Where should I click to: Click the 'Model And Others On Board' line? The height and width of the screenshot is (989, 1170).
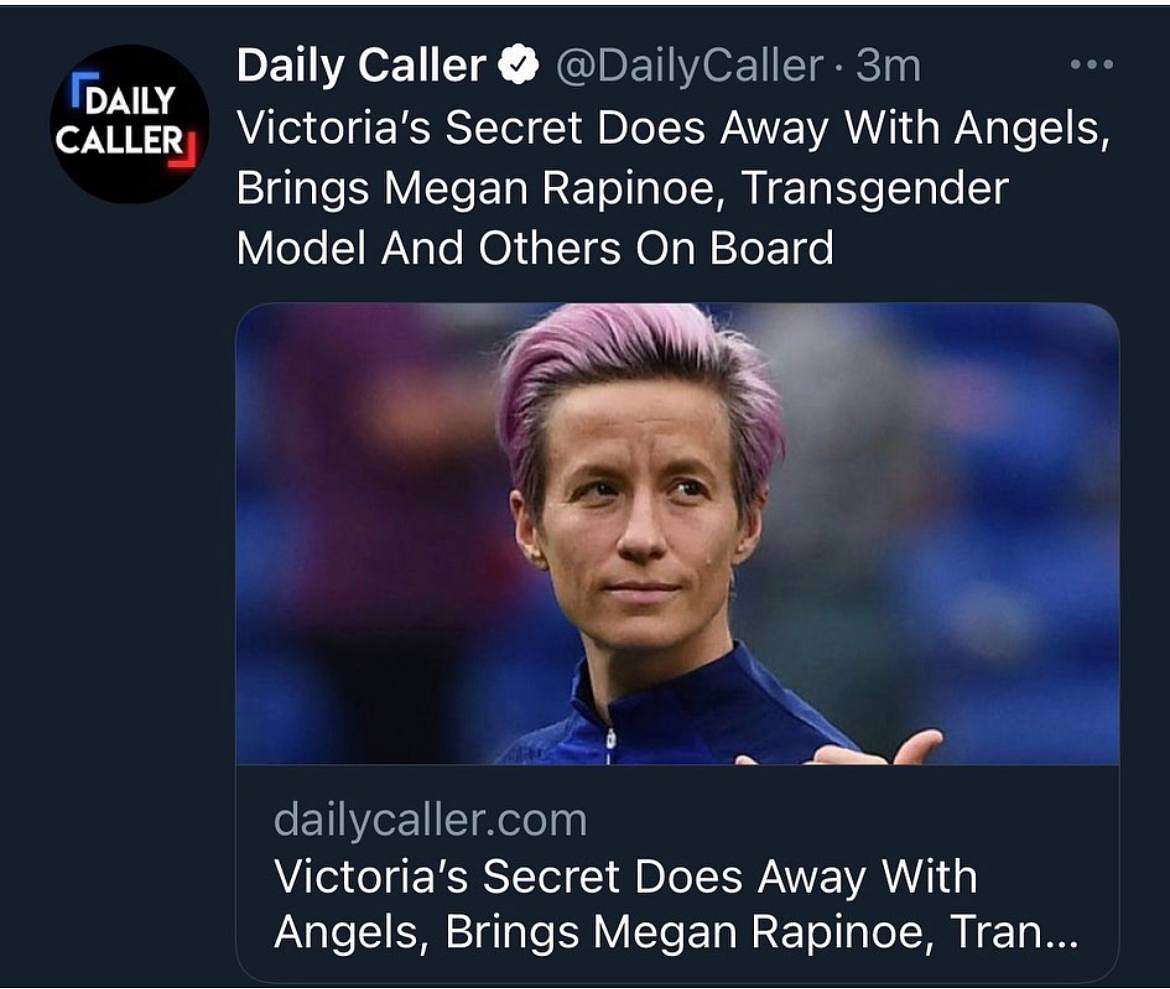[535, 248]
